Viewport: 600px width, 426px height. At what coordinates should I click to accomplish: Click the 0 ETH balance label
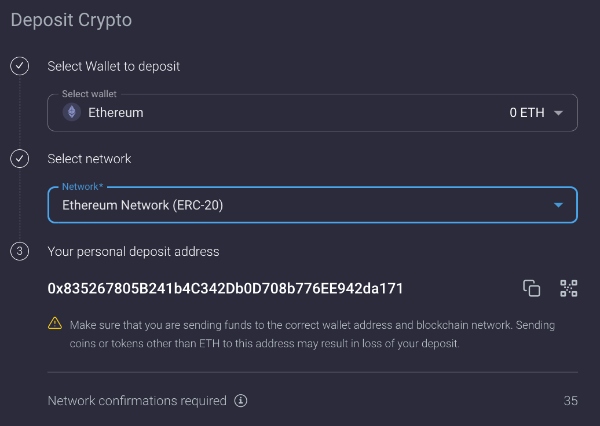(x=527, y=113)
